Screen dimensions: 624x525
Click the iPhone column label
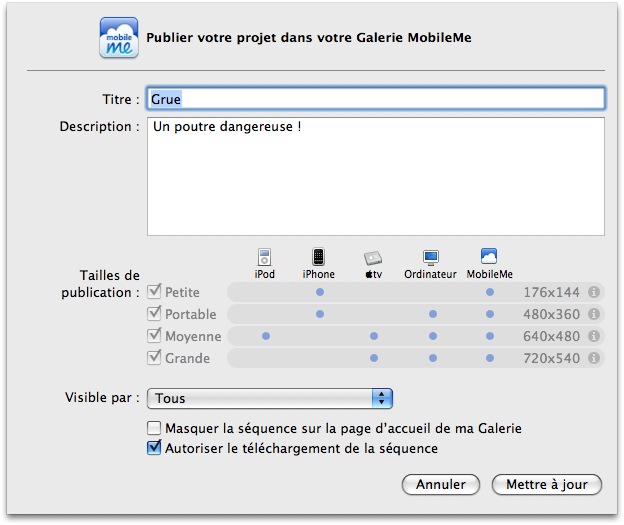[x=318, y=274]
